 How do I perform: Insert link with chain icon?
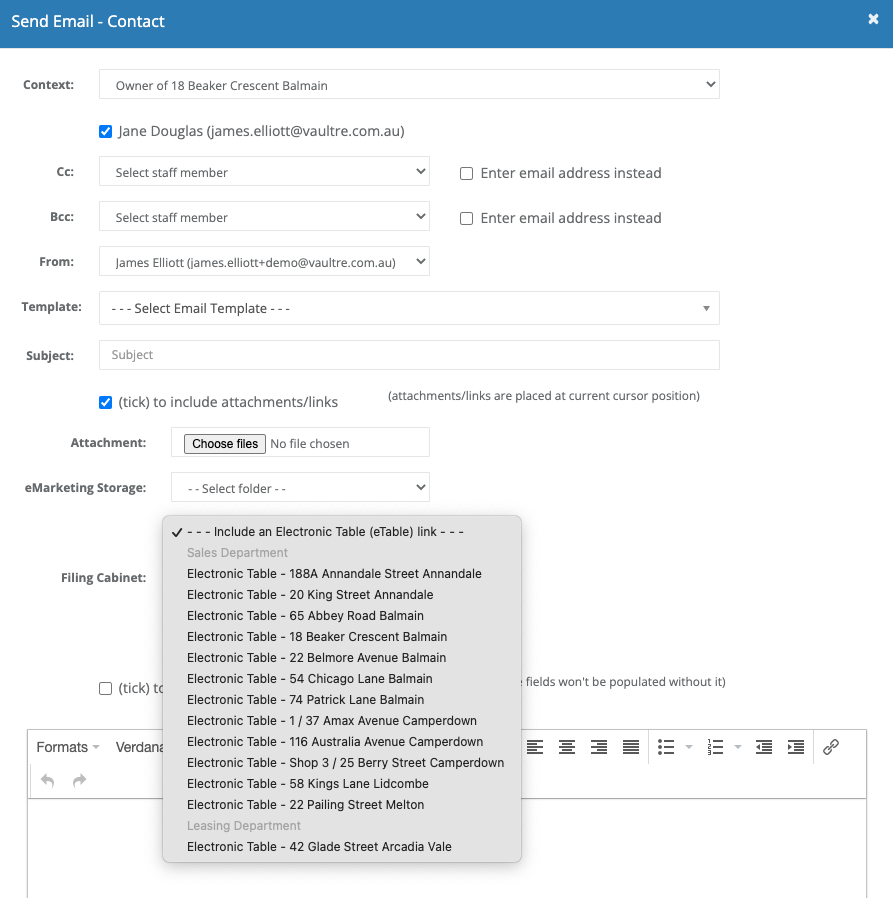tap(831, 747)
